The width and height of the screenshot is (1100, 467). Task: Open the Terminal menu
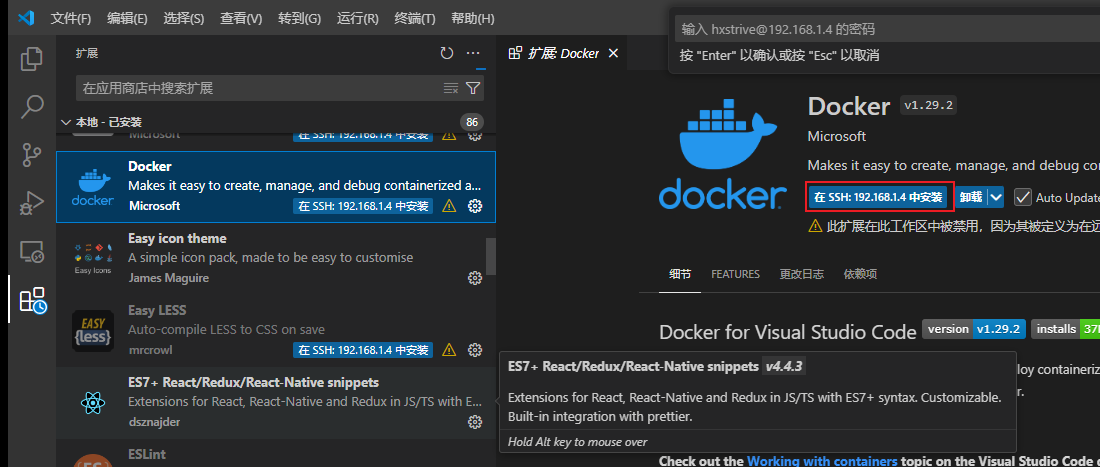pos(415,18)
